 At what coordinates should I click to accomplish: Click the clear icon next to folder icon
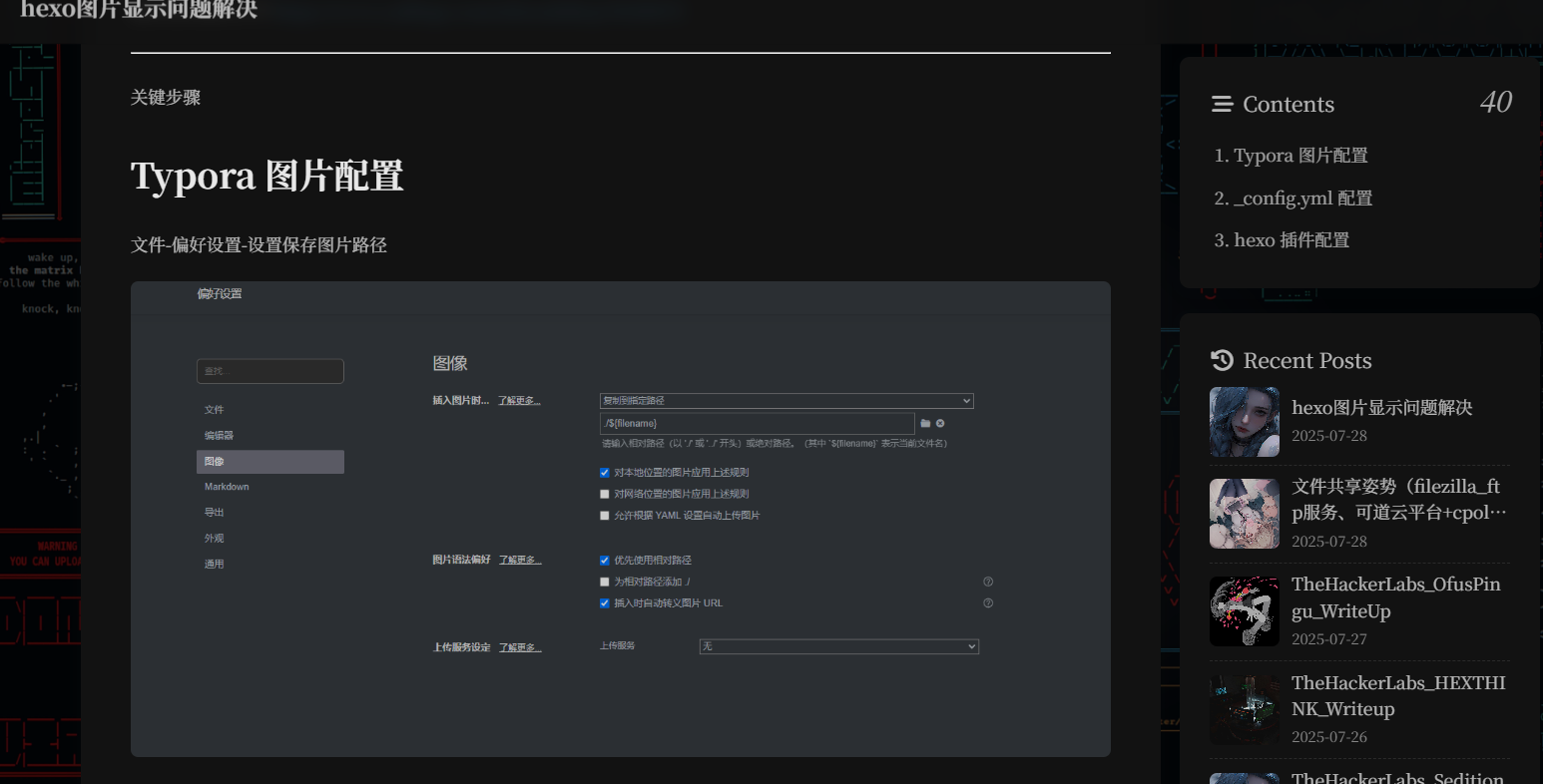[940, 424]
